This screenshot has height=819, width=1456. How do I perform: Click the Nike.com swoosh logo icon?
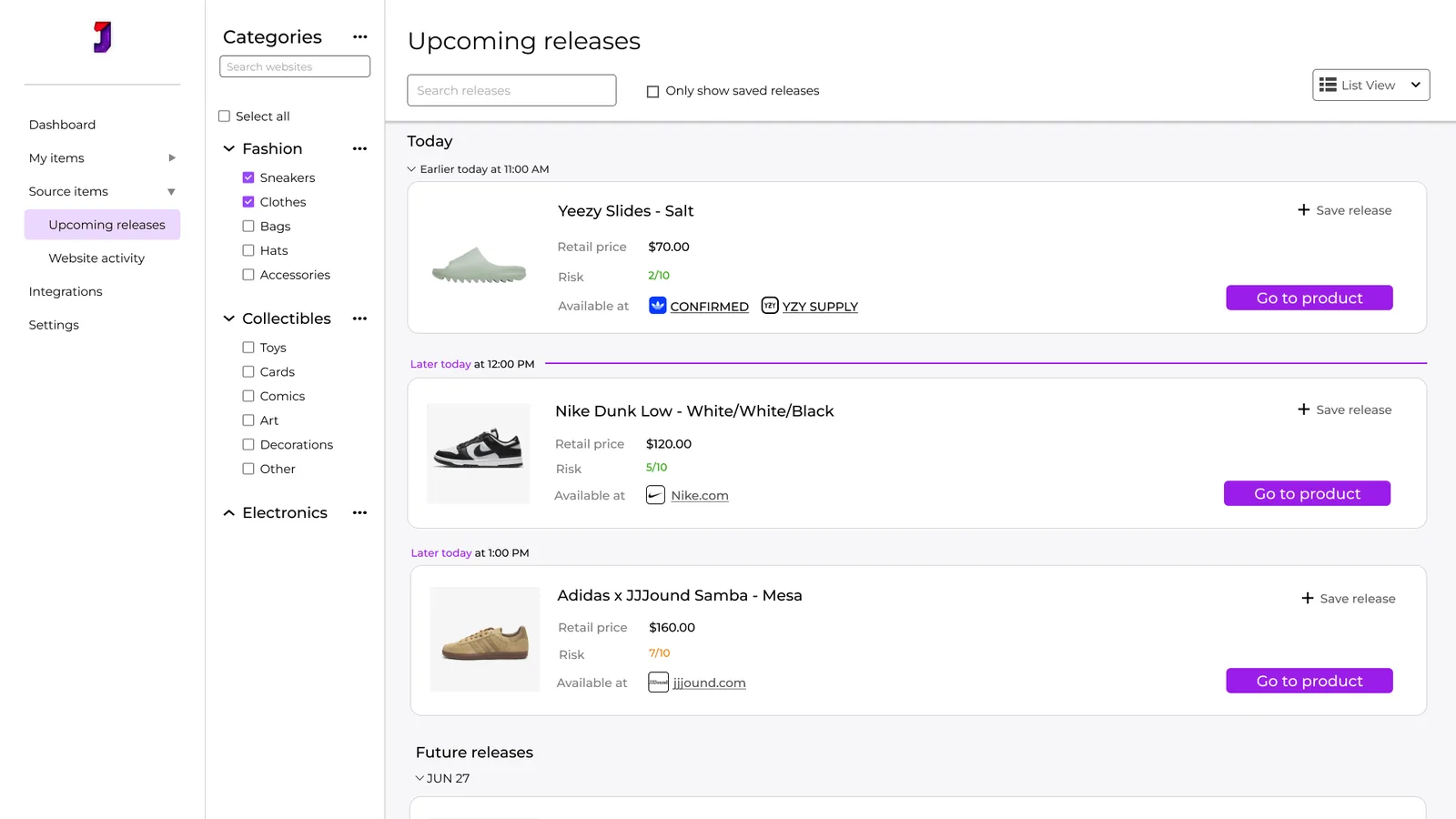point(655,495)
